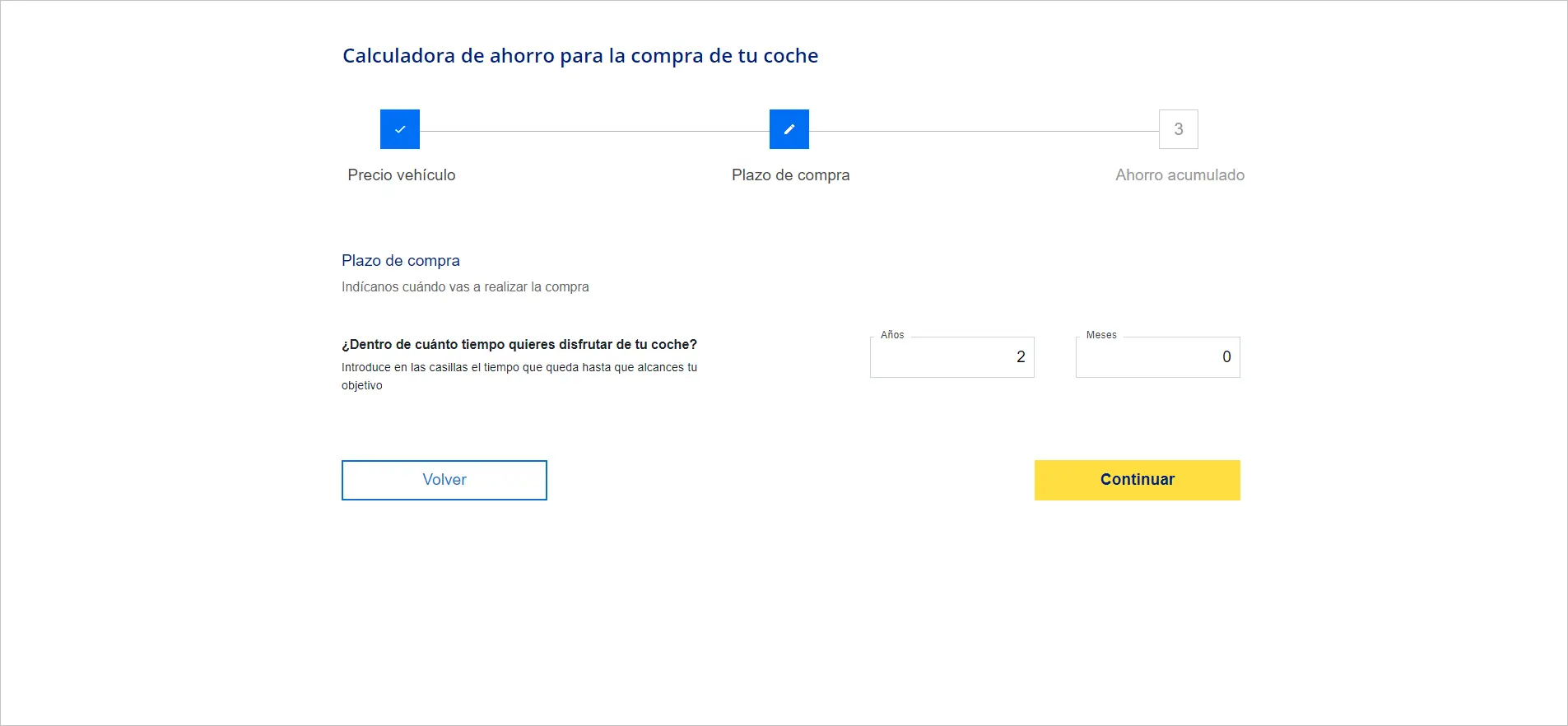Click the bold ¿Dentro de cuánto tiempo question
1568x726 pixels.
tap(519, 345)
